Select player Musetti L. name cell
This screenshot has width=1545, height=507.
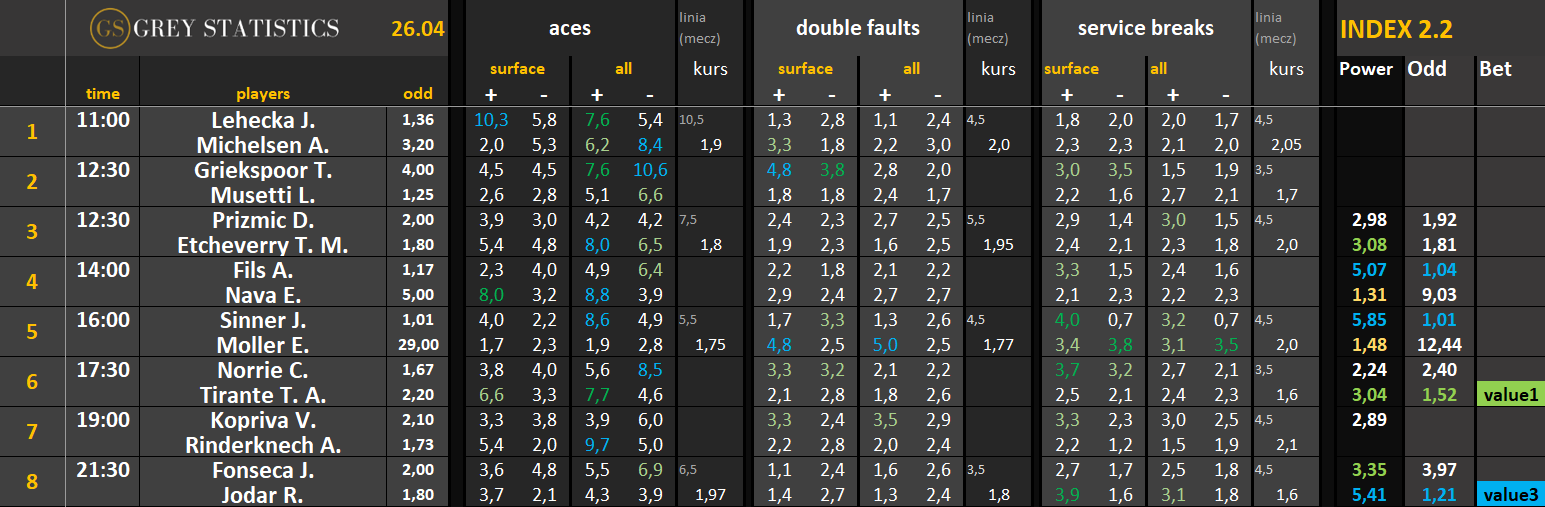263,195
